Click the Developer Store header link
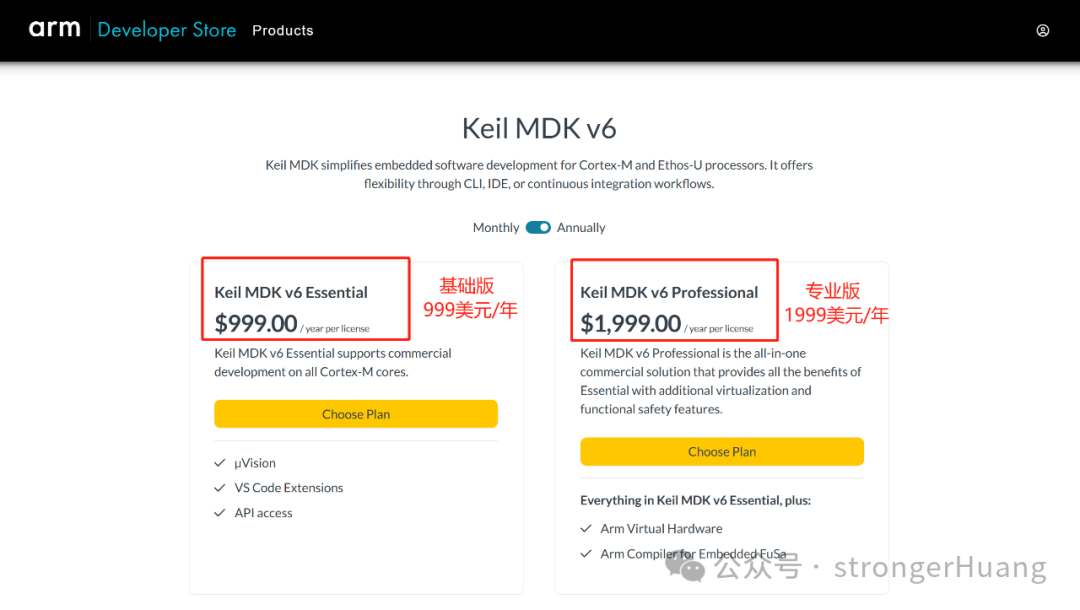 click(166, 29)
